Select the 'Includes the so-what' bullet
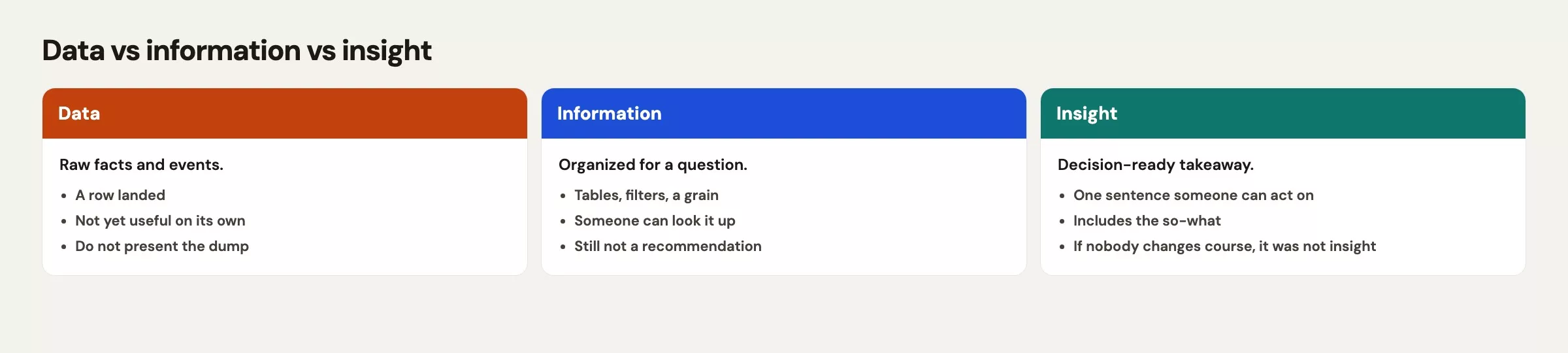1568x353 pixels. [1147, 221]
